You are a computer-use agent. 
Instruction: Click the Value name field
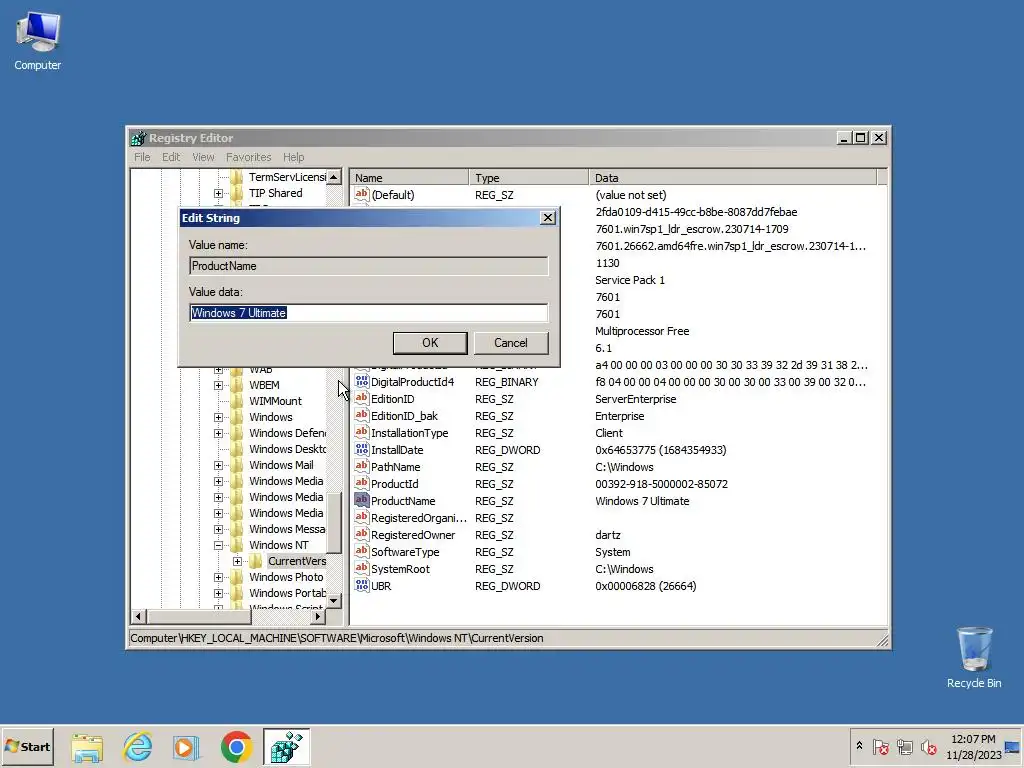pos(369,266)
